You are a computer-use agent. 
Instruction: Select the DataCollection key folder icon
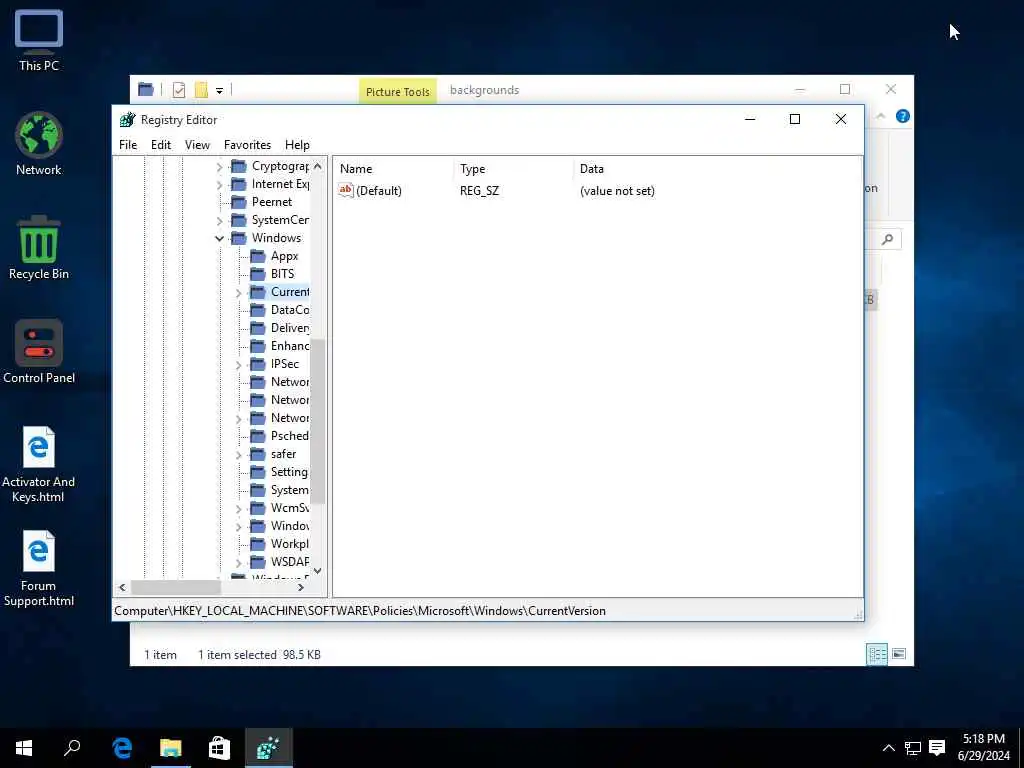point(258,310)
